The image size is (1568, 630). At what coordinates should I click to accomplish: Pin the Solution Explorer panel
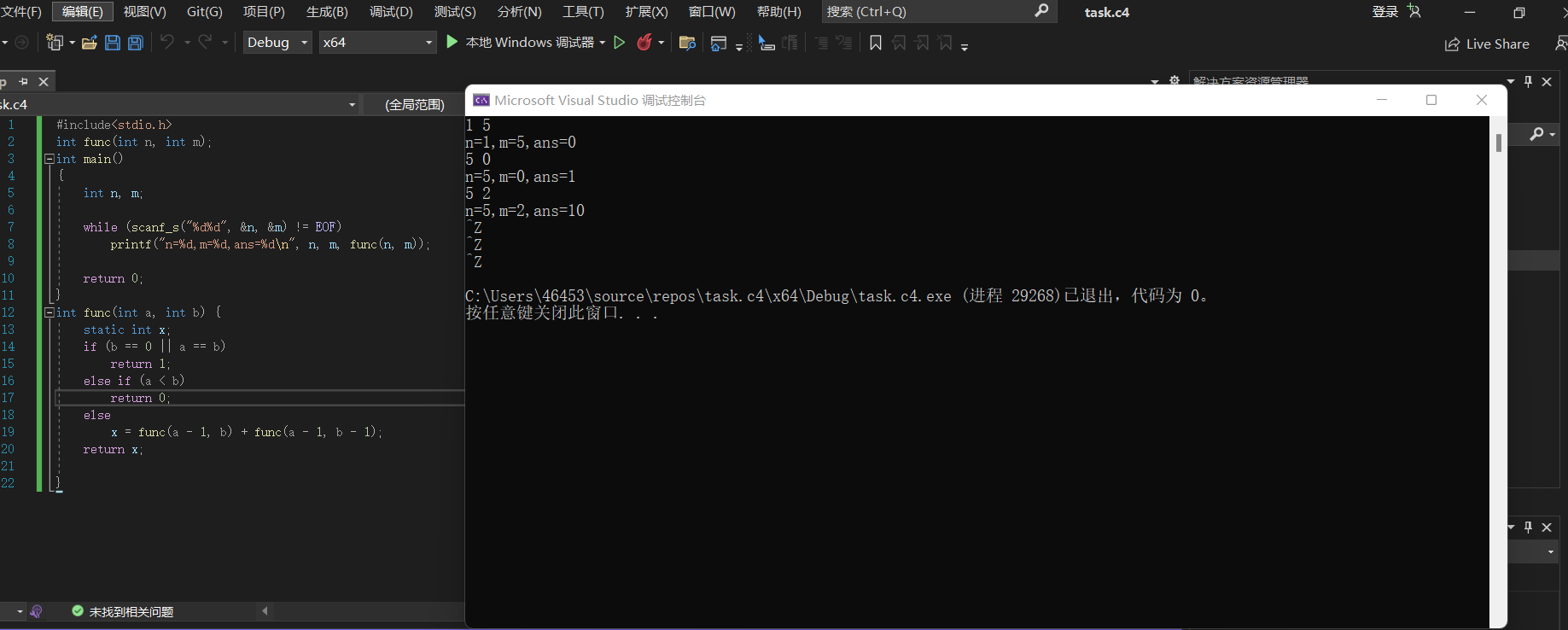(x=1528, y=82)
